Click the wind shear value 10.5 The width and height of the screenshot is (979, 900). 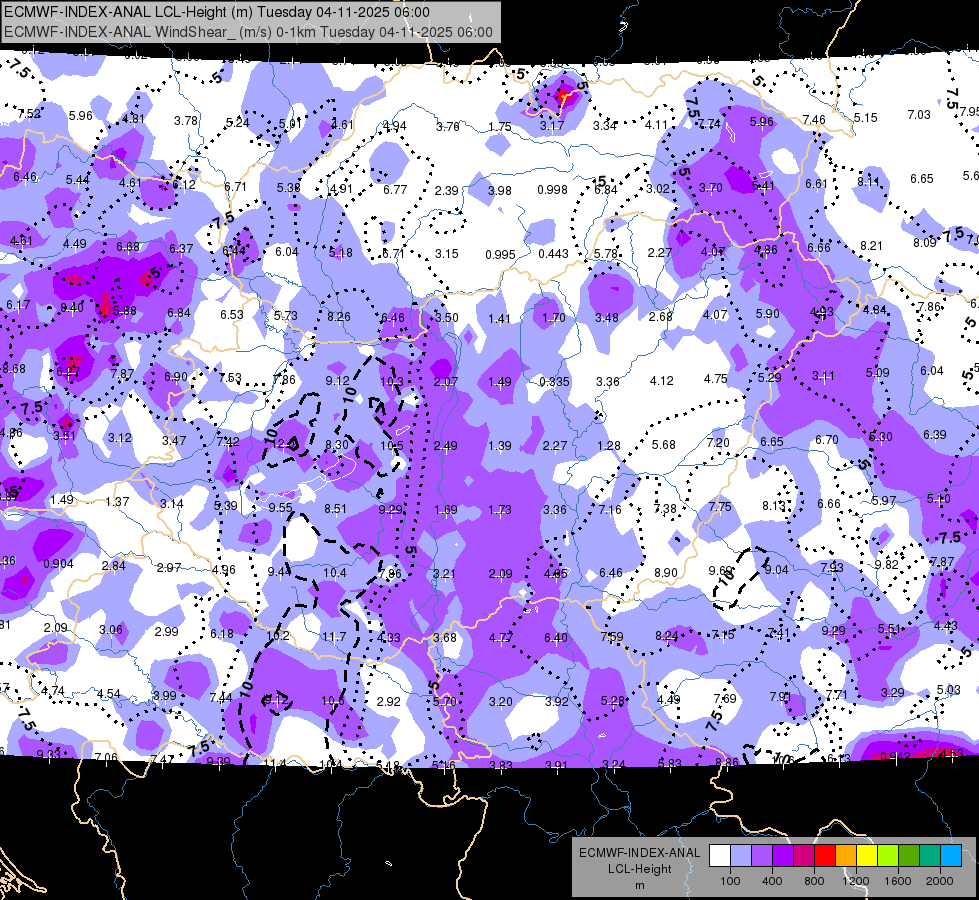click(x=392, y=445)
